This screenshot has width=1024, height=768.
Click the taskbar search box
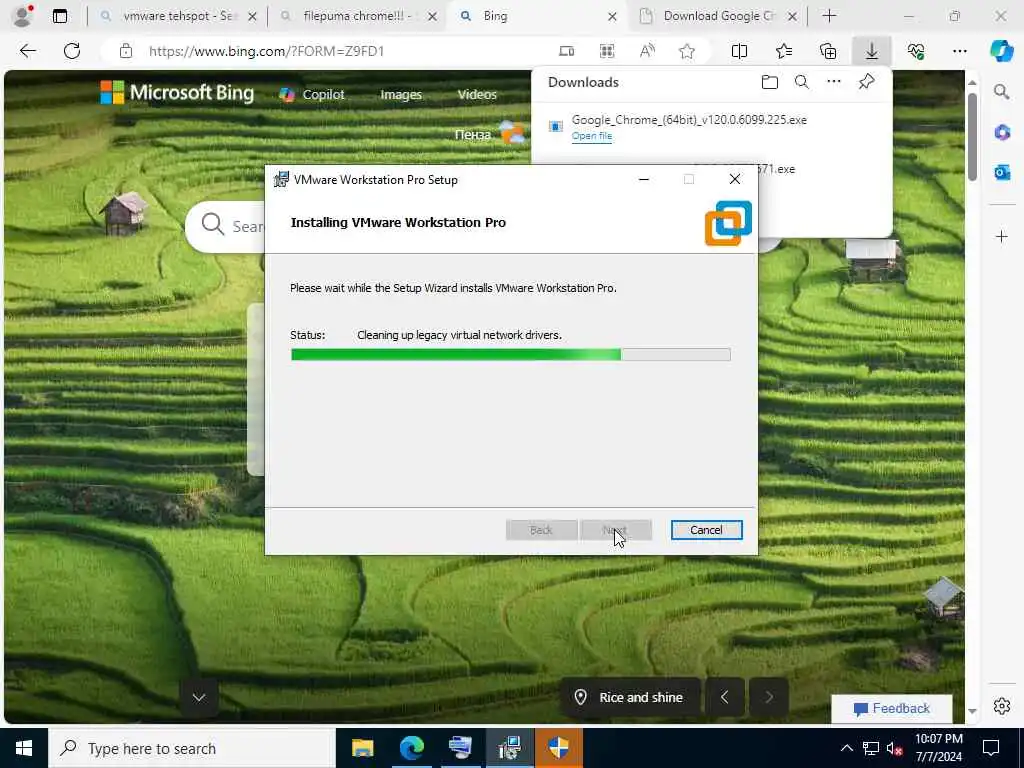click(x=192, y=748)
